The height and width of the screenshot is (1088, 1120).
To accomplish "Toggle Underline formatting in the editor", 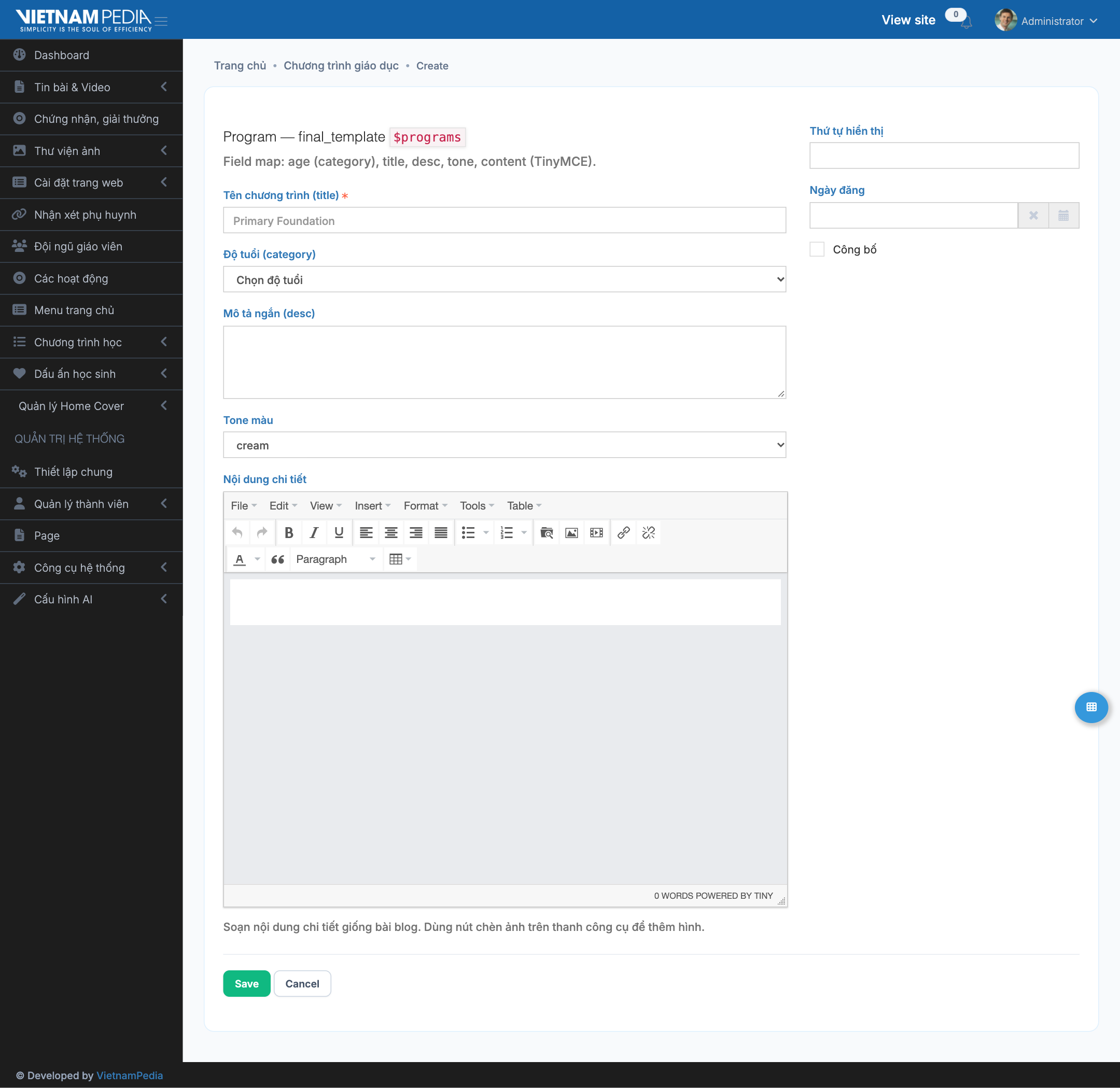I will point(339,532).
